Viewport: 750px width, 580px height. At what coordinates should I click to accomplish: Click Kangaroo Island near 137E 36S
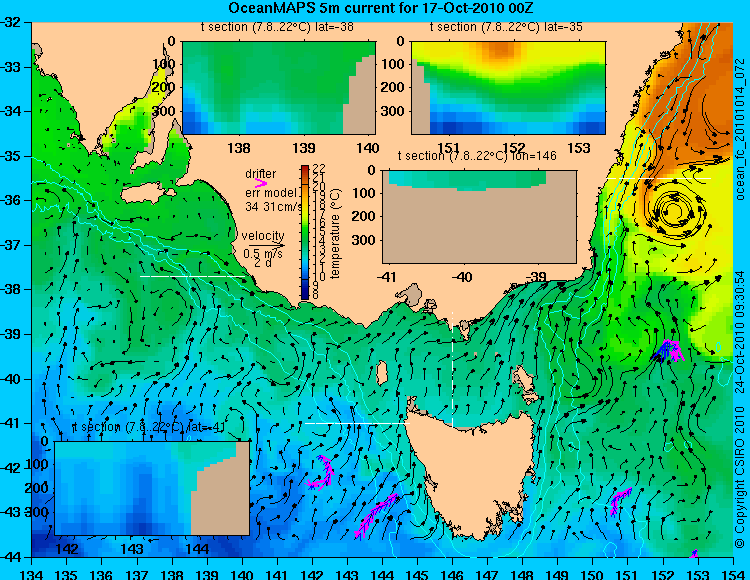tap(147, 194)
